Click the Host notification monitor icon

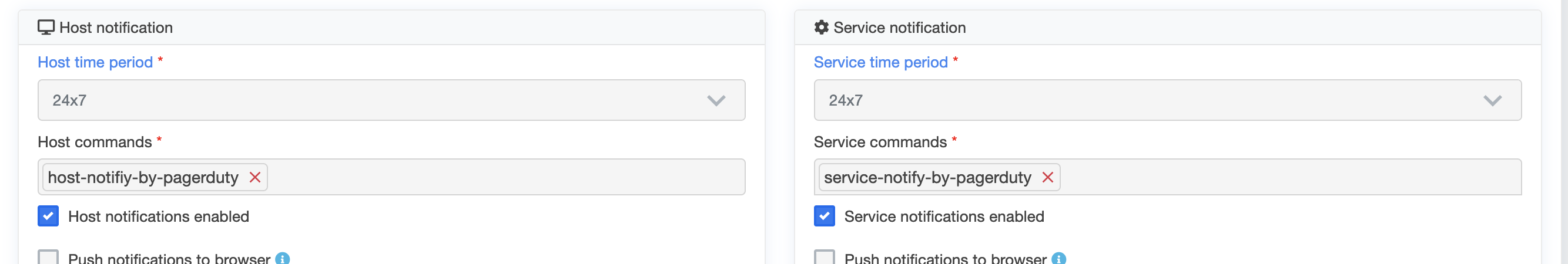(x=46, y=28)
